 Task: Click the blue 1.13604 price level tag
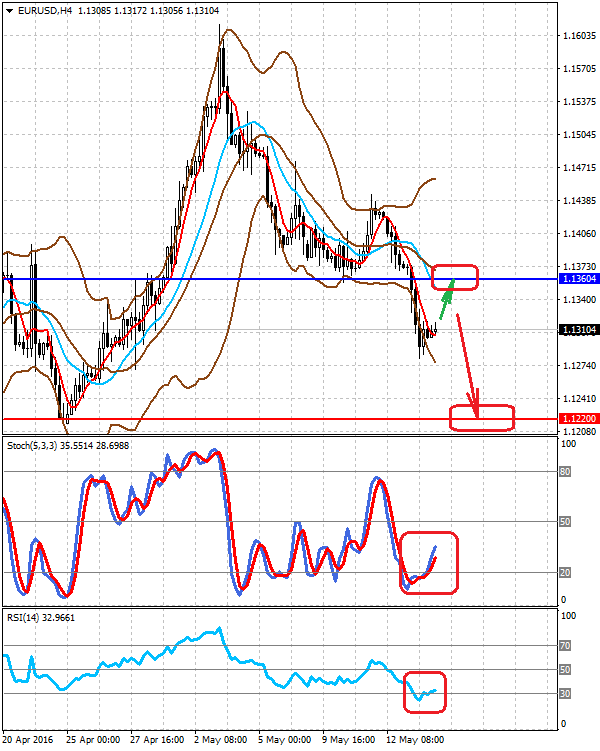[x=579, y=279]
